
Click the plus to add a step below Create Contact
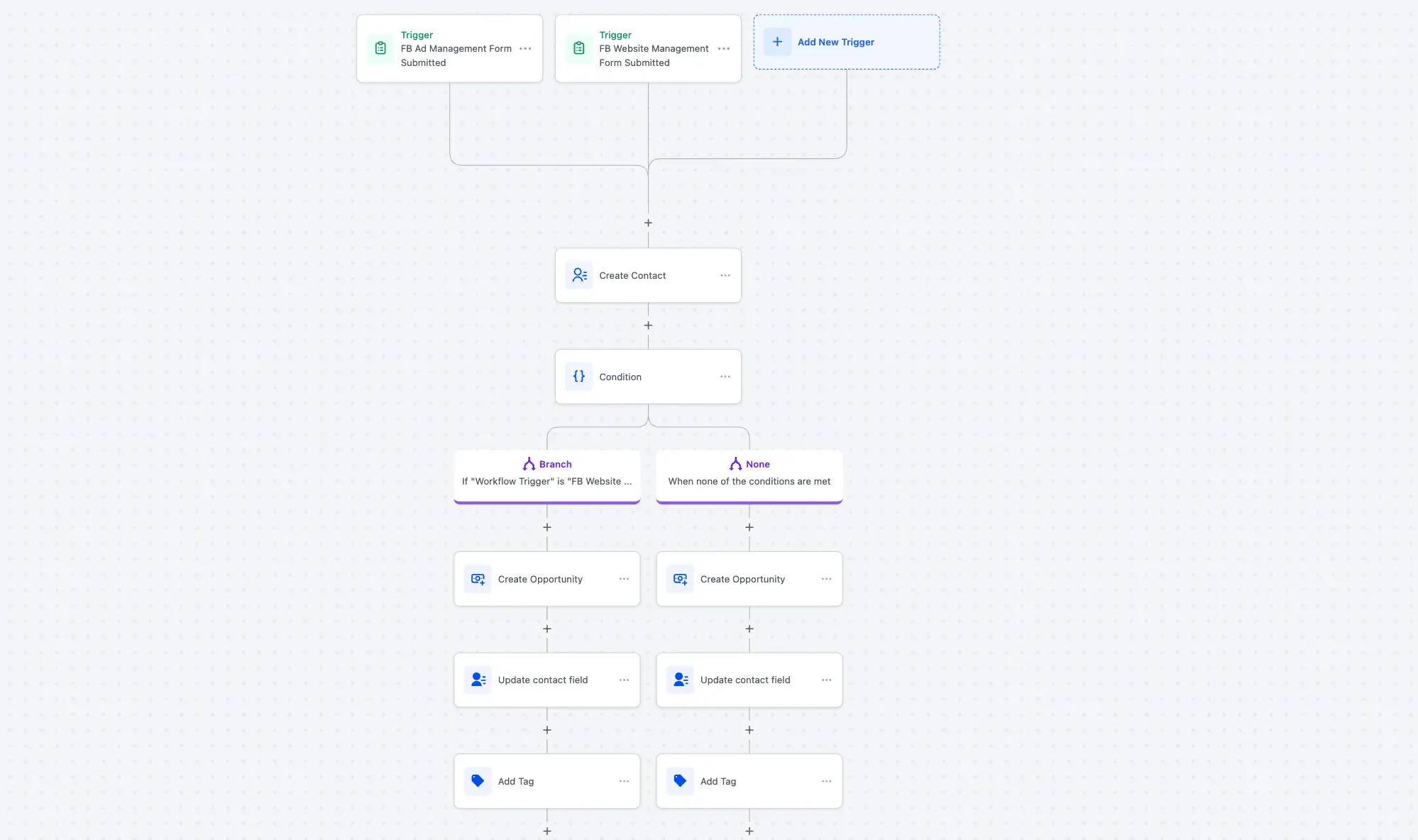(648, 325)
